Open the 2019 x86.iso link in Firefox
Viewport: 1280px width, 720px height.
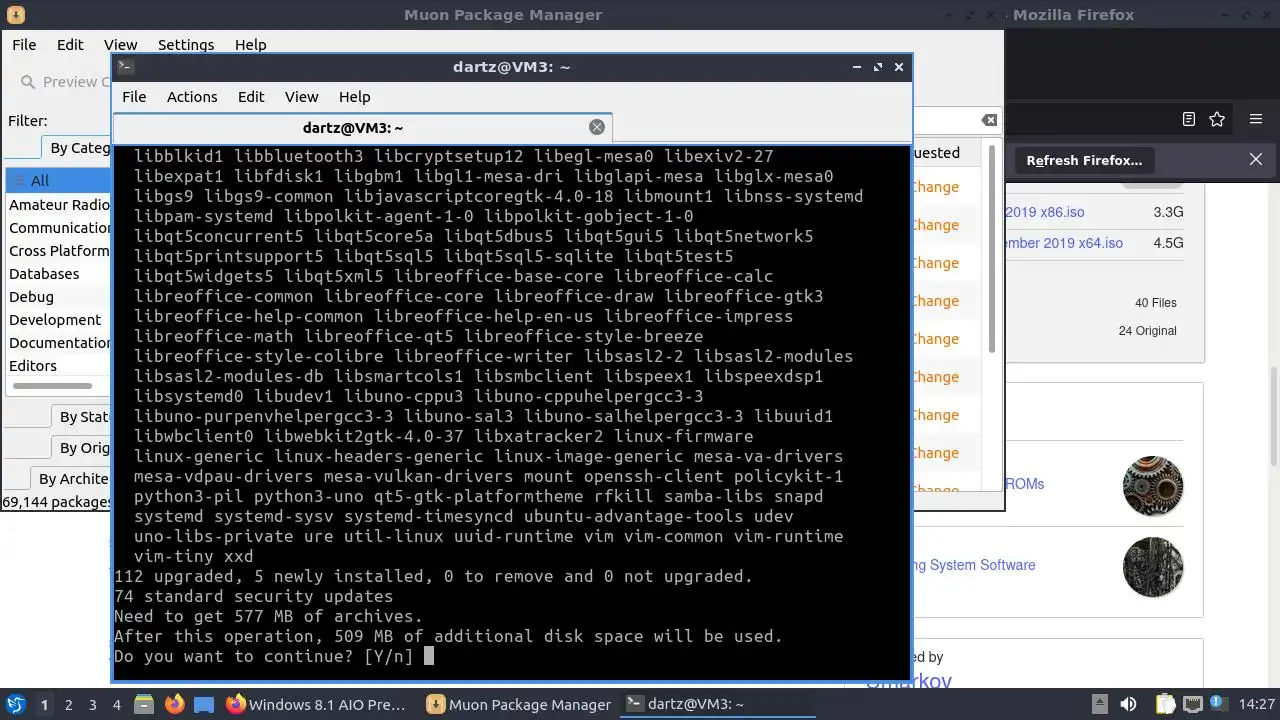[x=1044, y=212]
